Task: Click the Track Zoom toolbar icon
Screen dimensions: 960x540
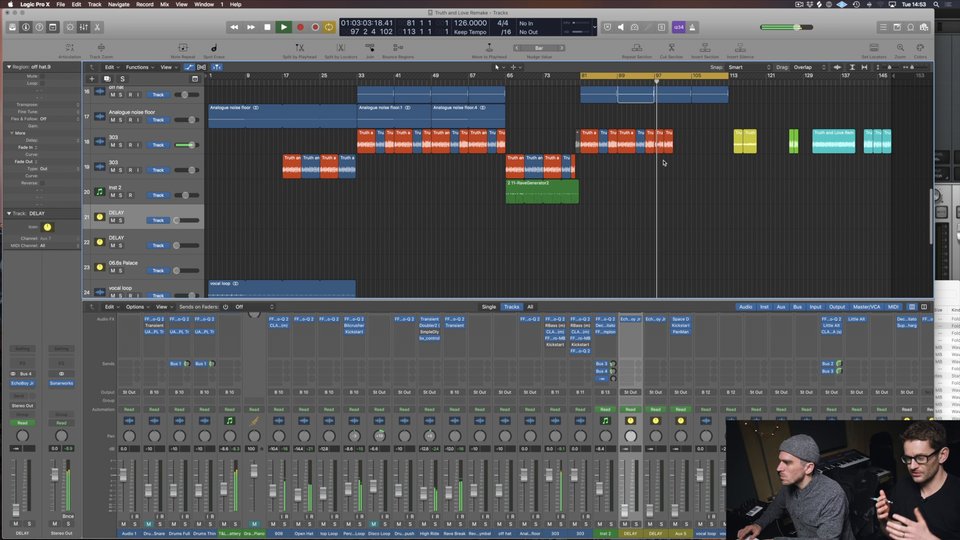Action: [x=101, y=48]
